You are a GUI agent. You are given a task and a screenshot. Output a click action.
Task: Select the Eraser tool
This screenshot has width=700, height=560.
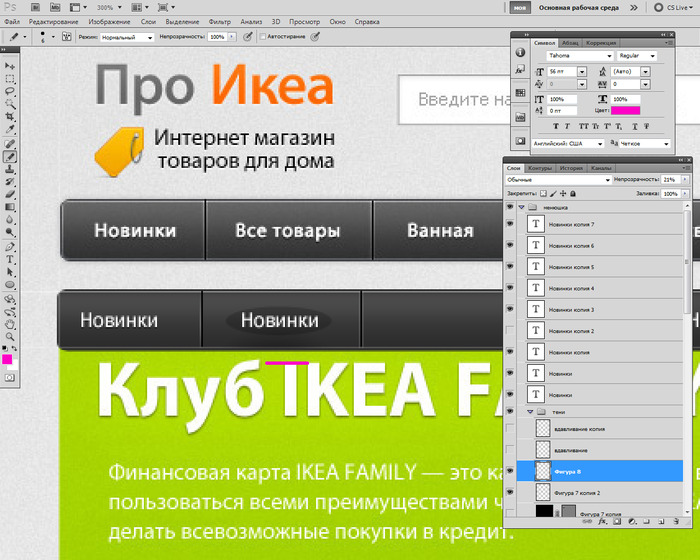point(9,194)
